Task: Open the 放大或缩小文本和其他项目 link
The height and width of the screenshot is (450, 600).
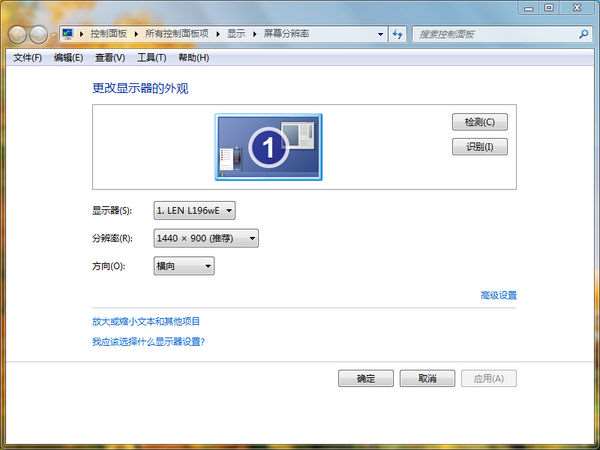Action: (x=146, y=321)
